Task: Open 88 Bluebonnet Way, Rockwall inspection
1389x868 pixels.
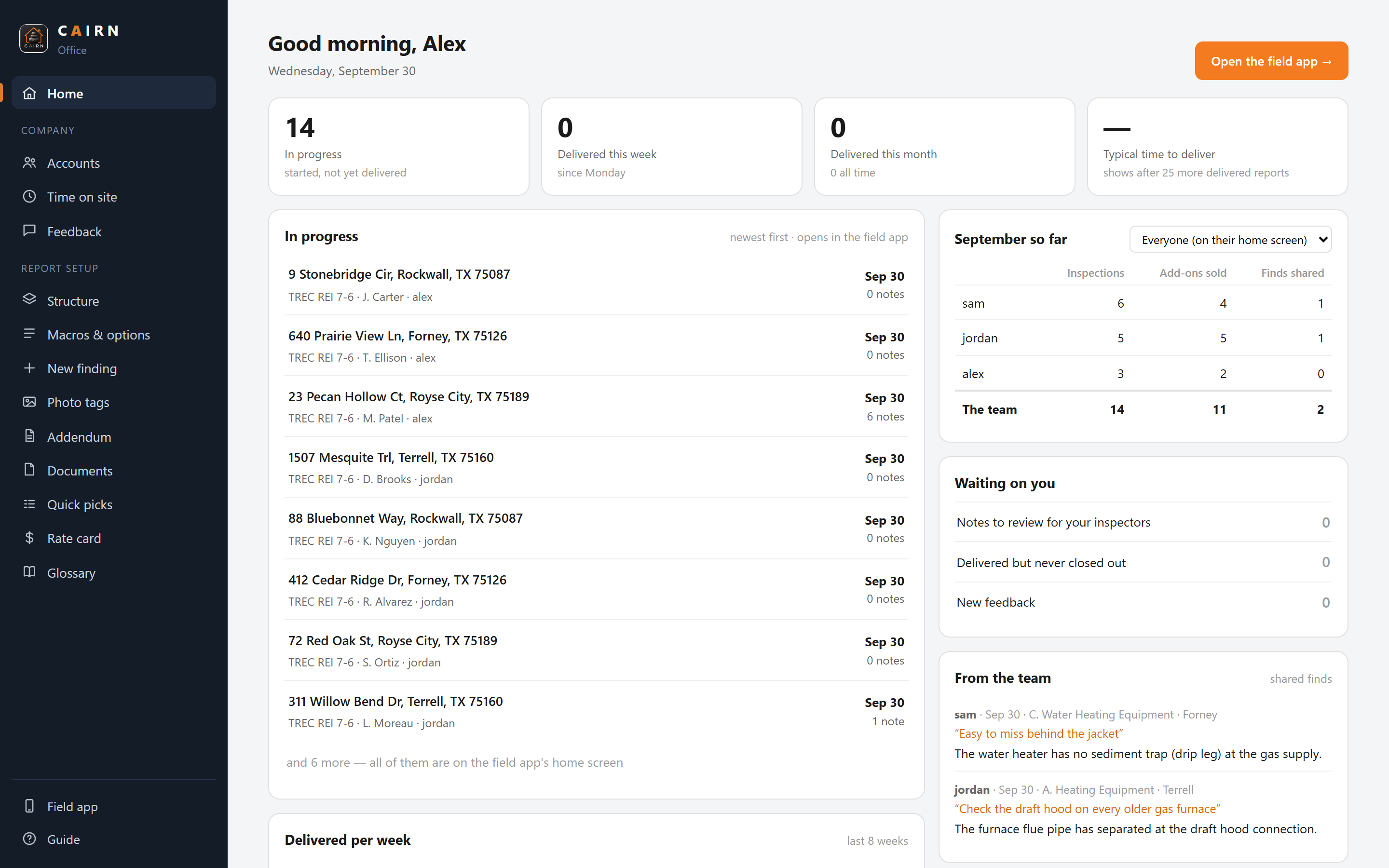Action: coord(596,529)
